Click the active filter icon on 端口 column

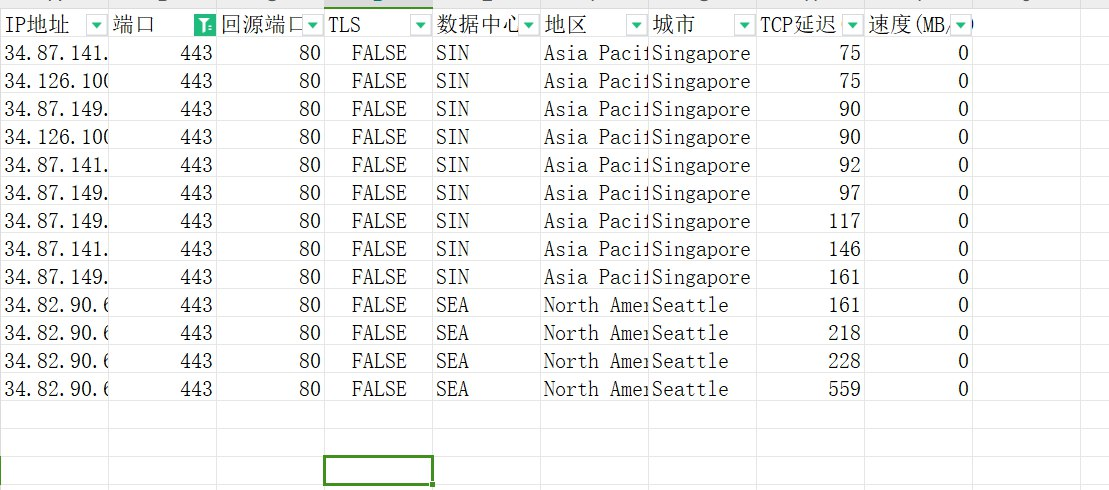coord(204,25)
